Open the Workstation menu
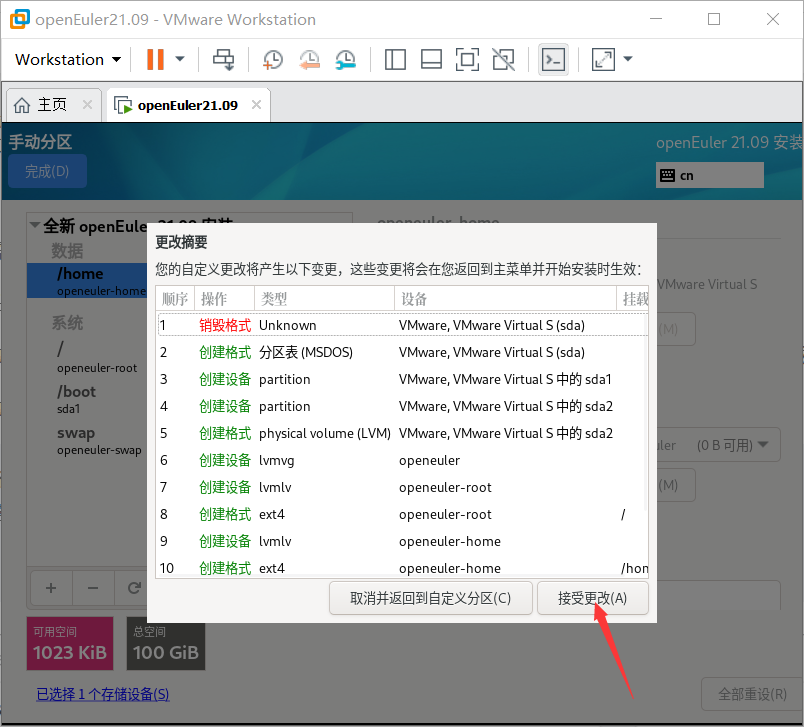The width and height of the screenshot is (804, 727). pos(68,59)
